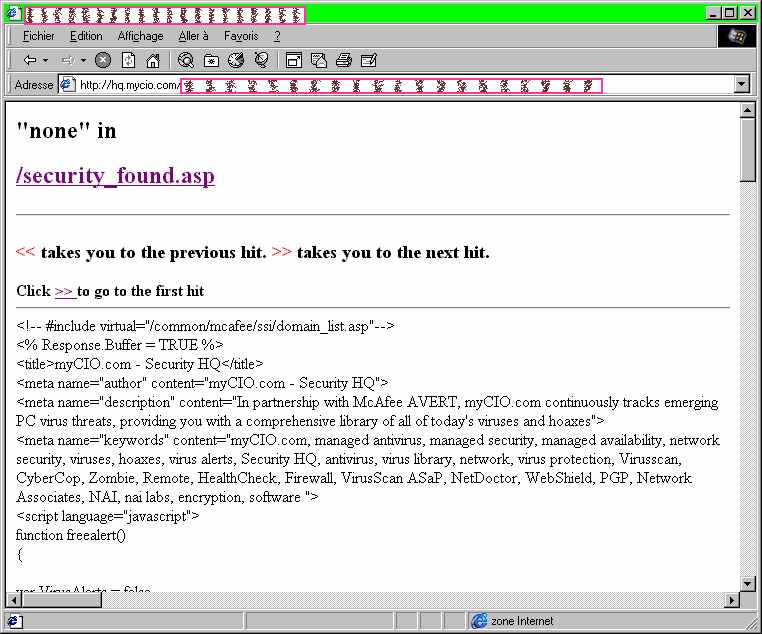The width and height of the screenshot is (762, 634).
Task: Click the Forward arrow toolbar button
Action: [x=67, y=60]
